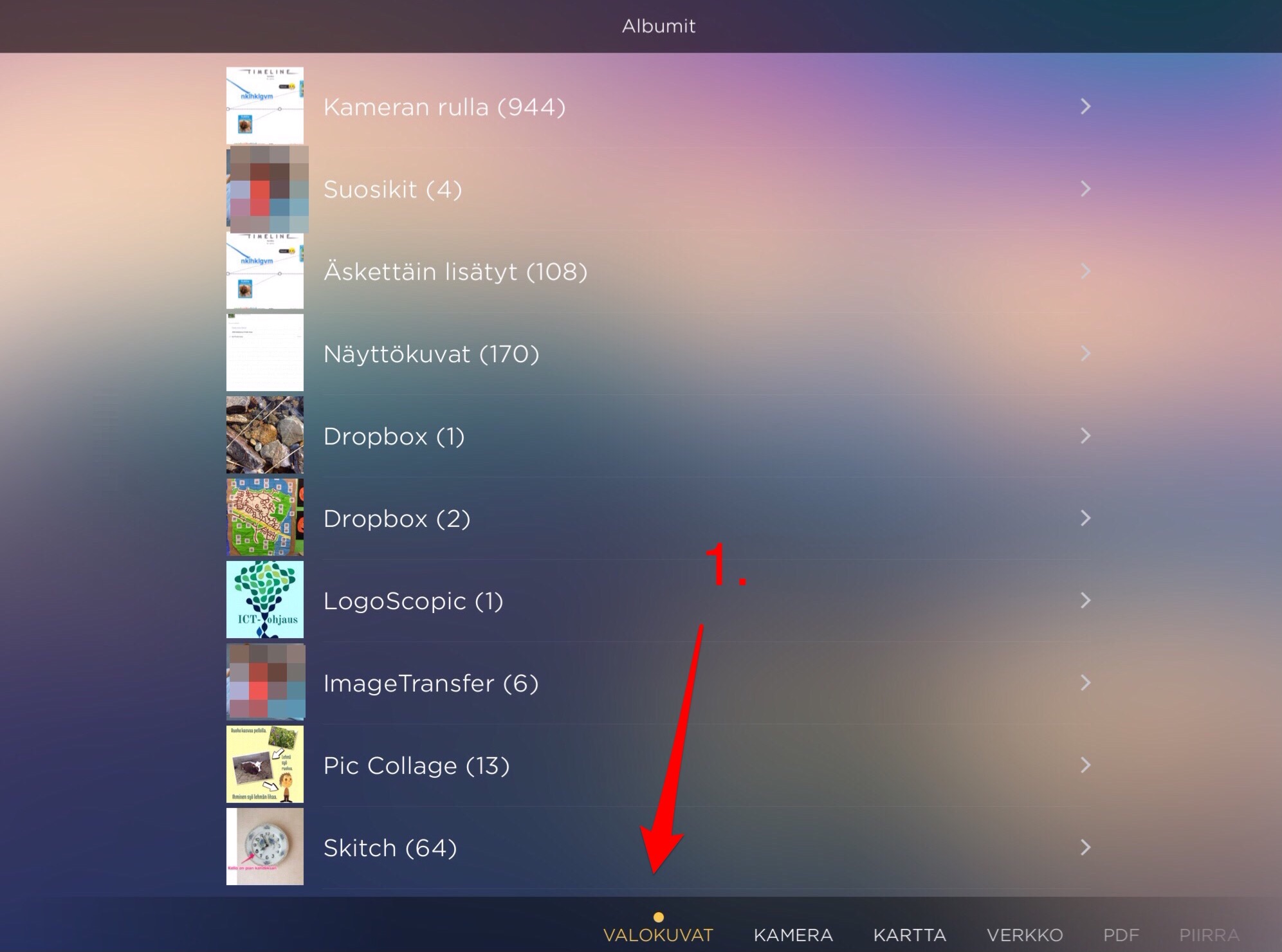The width and height of the screenshot is (1282, 952).
Task: Tap the Dropbox (2) map thumbnail
Action: 264,517
